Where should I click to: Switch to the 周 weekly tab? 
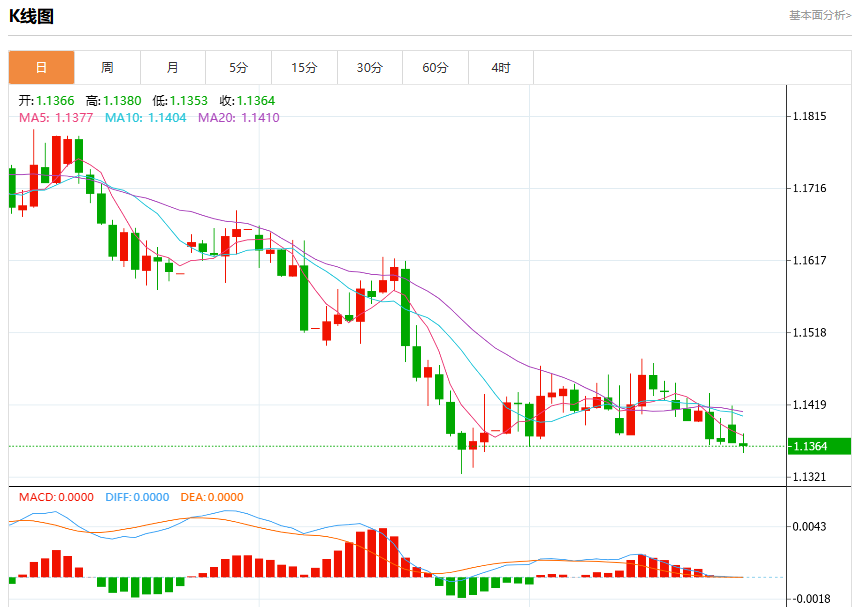[x=107, y=68]
